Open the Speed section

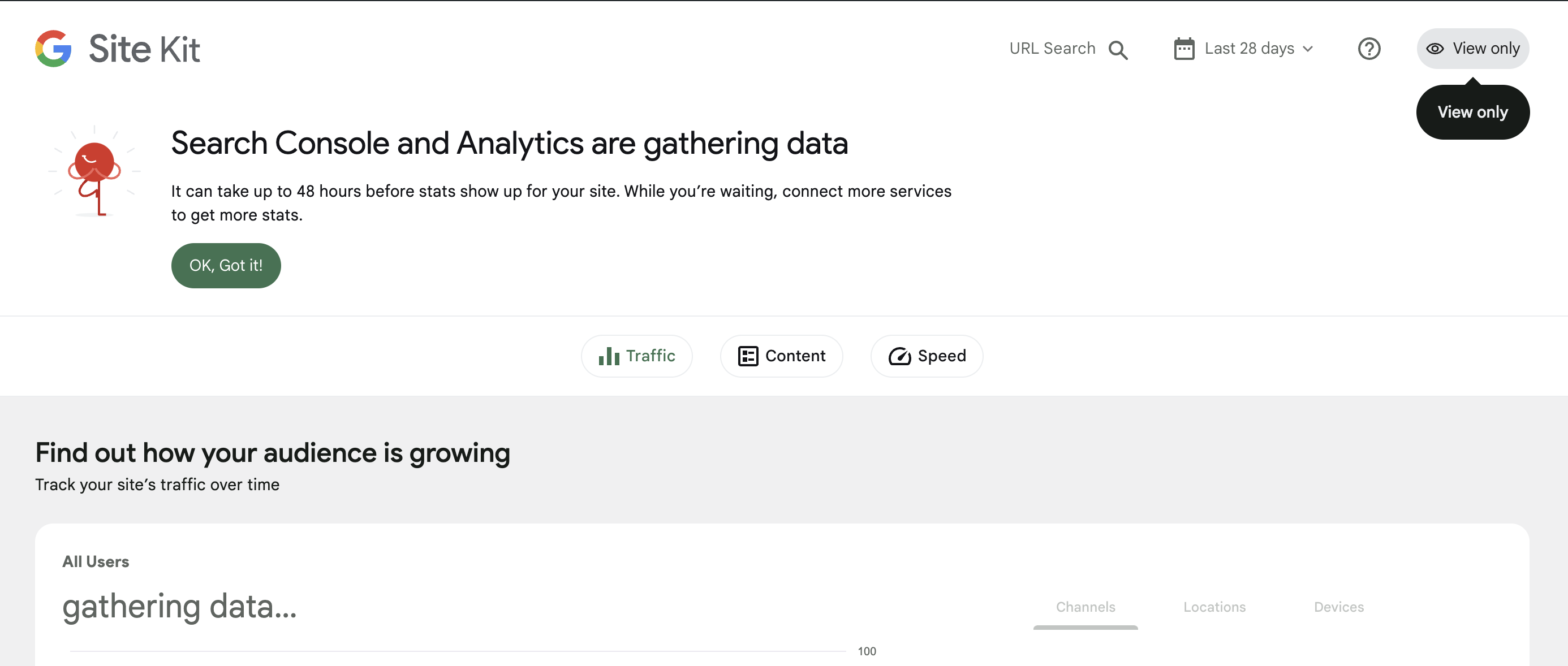click(x=927, y=356)
